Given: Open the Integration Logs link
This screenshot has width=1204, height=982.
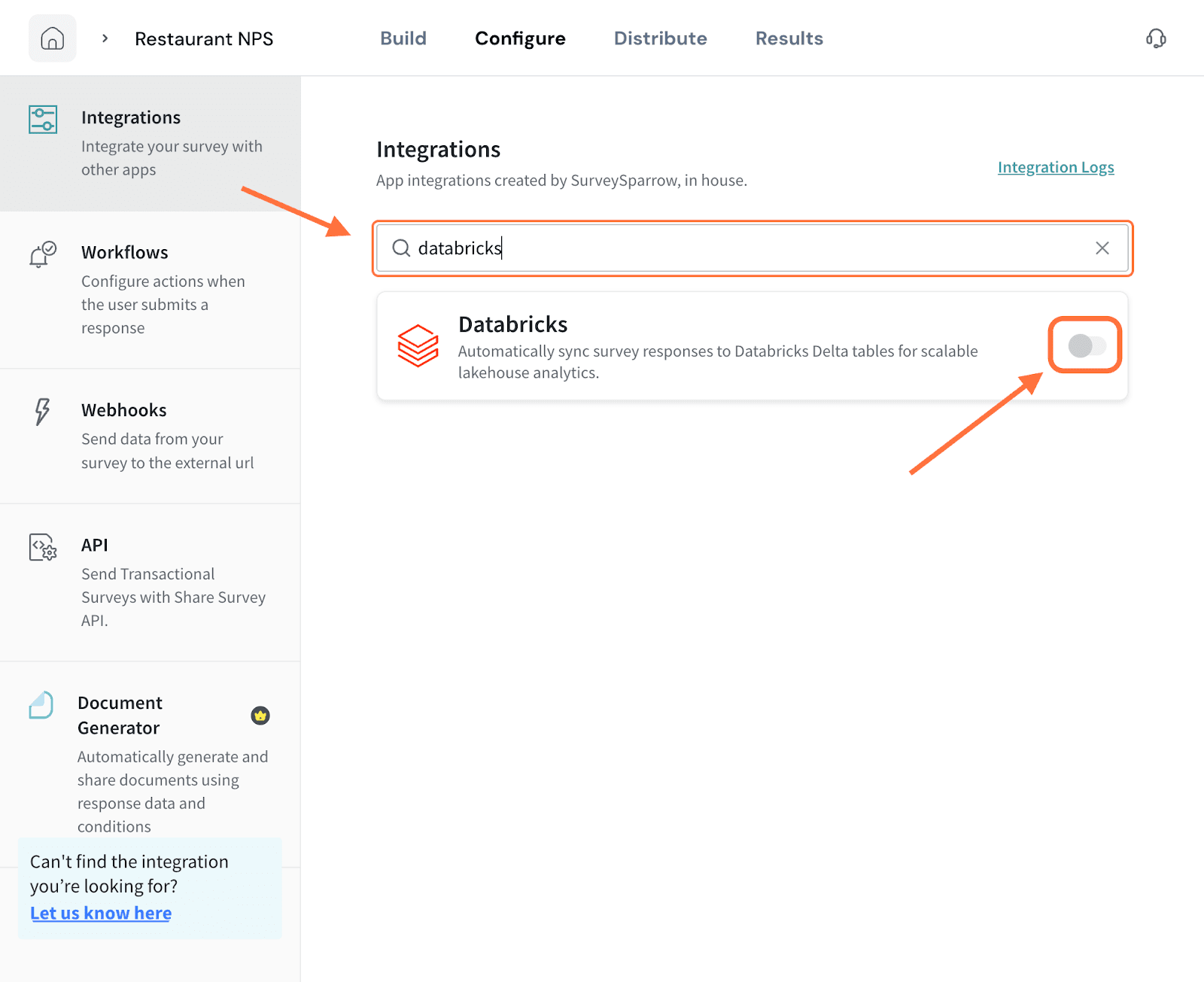Looking at the screenshot, I should [1055, 167].
